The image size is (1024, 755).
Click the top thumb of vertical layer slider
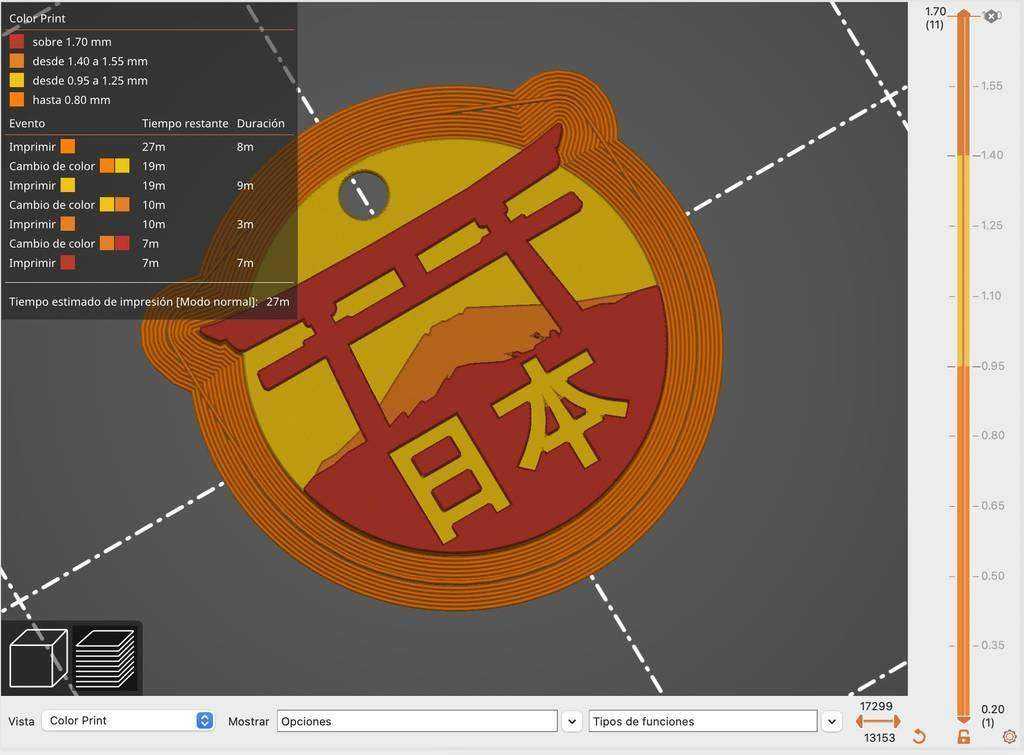(x=963, y=14)
